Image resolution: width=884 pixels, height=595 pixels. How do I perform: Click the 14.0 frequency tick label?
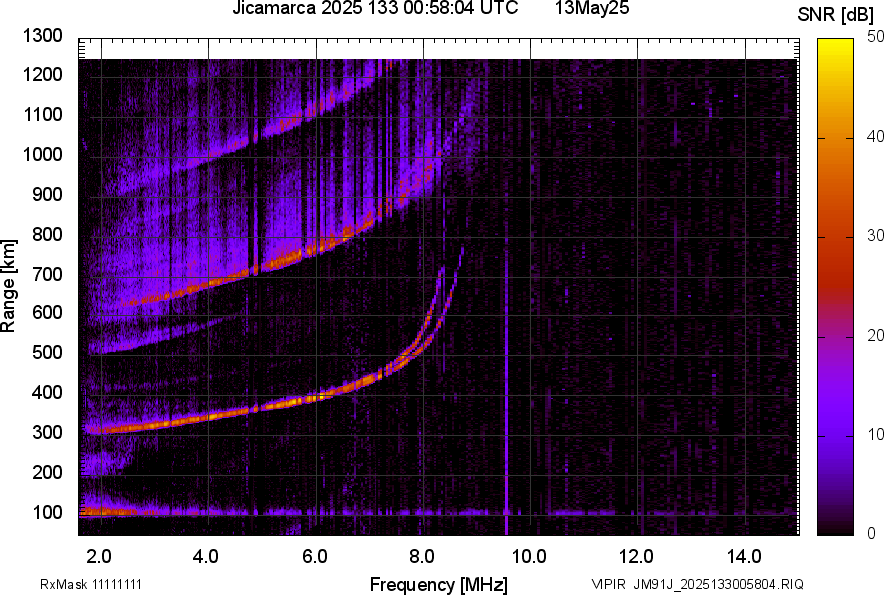coord(743,556)
